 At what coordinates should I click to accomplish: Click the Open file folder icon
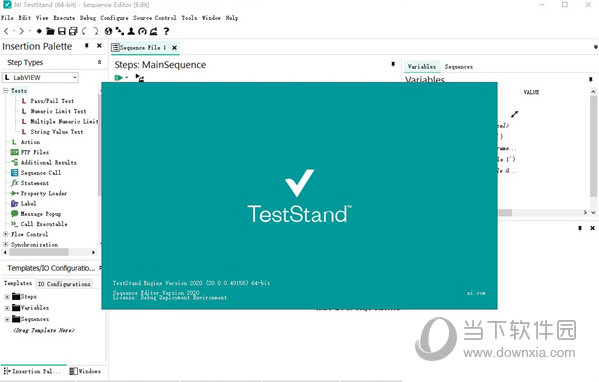[50, 31]
